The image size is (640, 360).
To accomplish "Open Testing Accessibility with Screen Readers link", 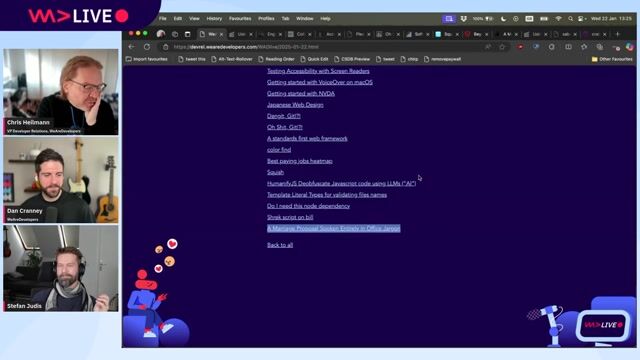I will tap(318, 71).
